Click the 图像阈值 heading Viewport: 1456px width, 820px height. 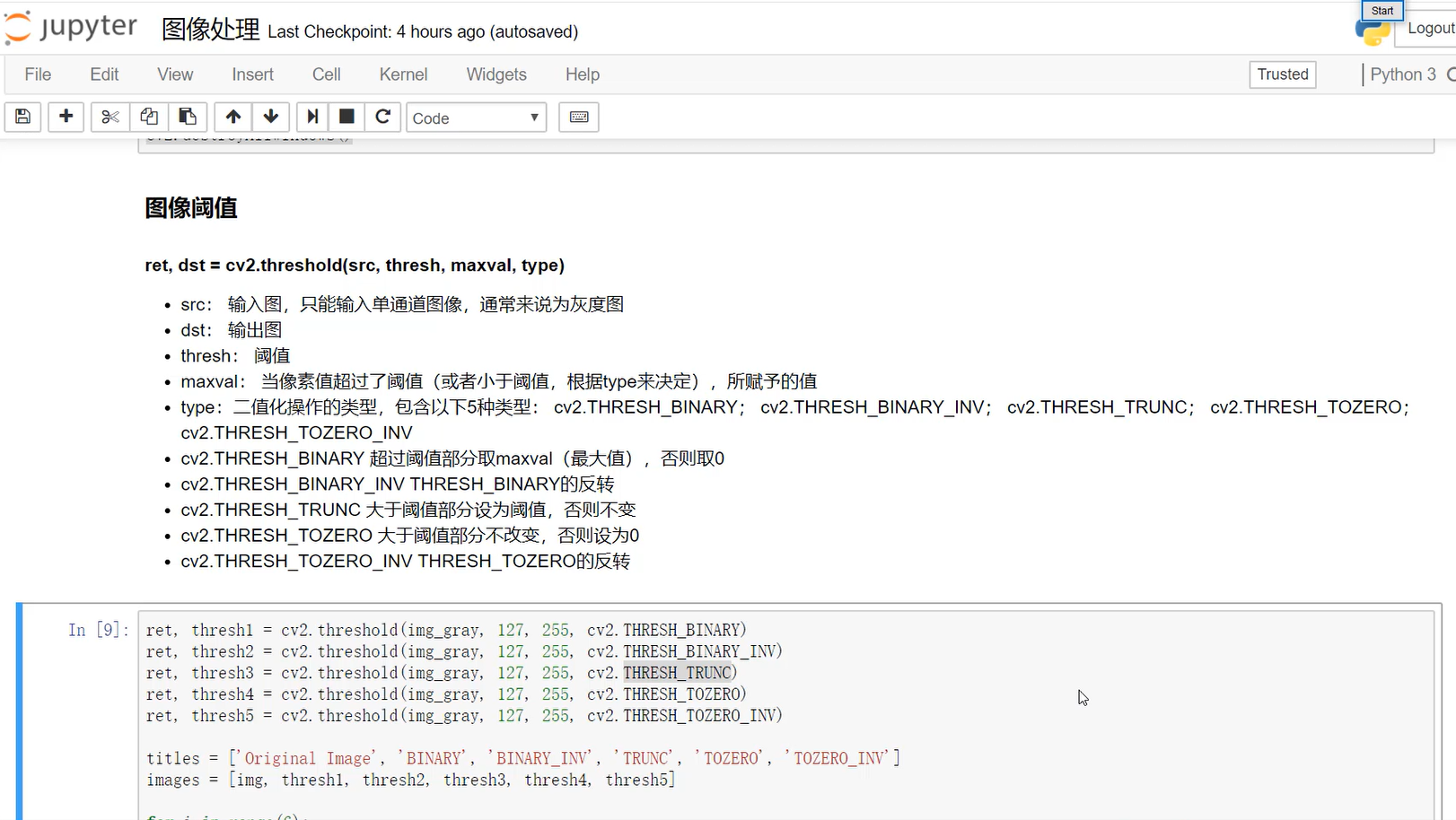pyautogui.click(x=191, y=208)
